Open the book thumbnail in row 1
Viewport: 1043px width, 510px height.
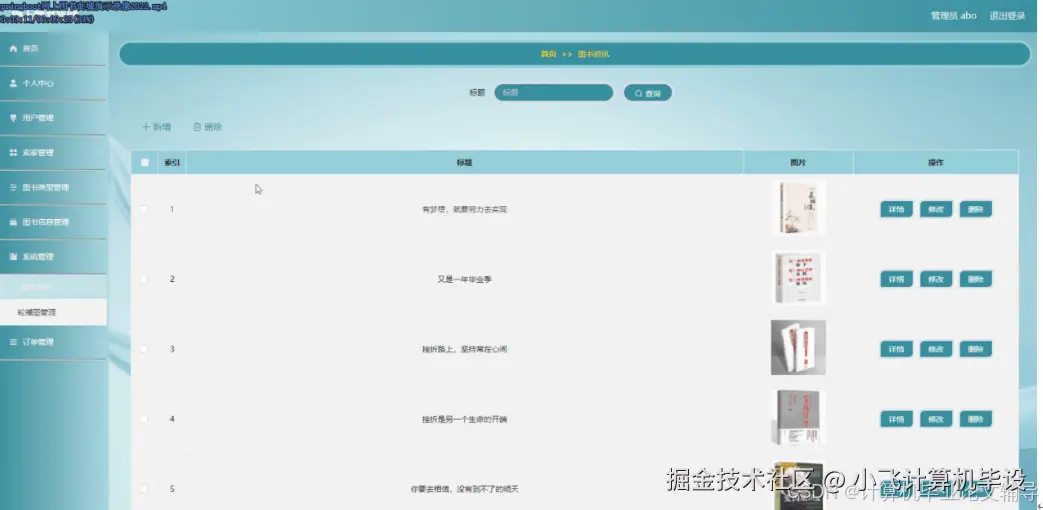pyautogui.click(x=798, y=207)
